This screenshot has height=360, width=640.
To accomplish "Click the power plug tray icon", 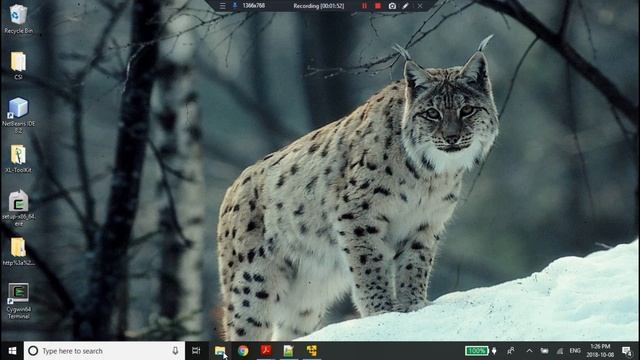I will click(x=494, y=351).
